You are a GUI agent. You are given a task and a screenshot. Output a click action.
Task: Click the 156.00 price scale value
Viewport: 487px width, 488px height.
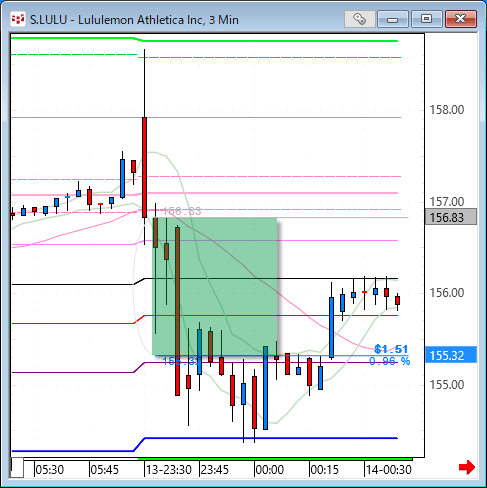pyautogui.click(x=447, y=293)
